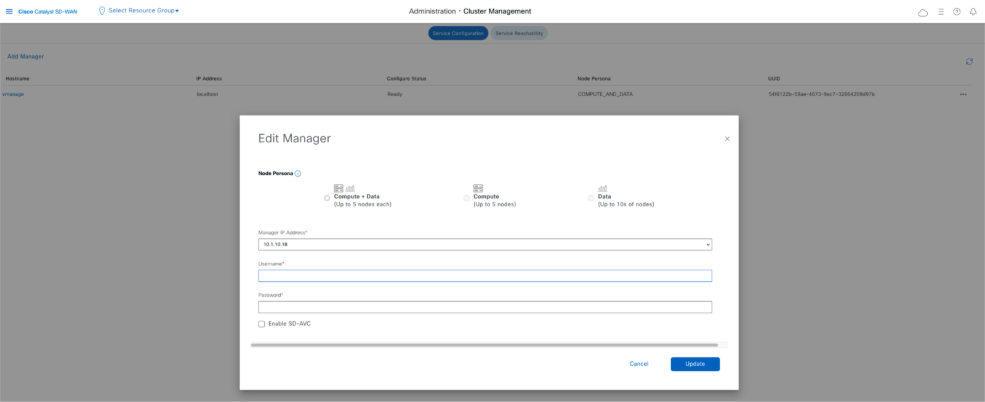Click the Update button
Screen dimensions: 985x402
[694, 364]
